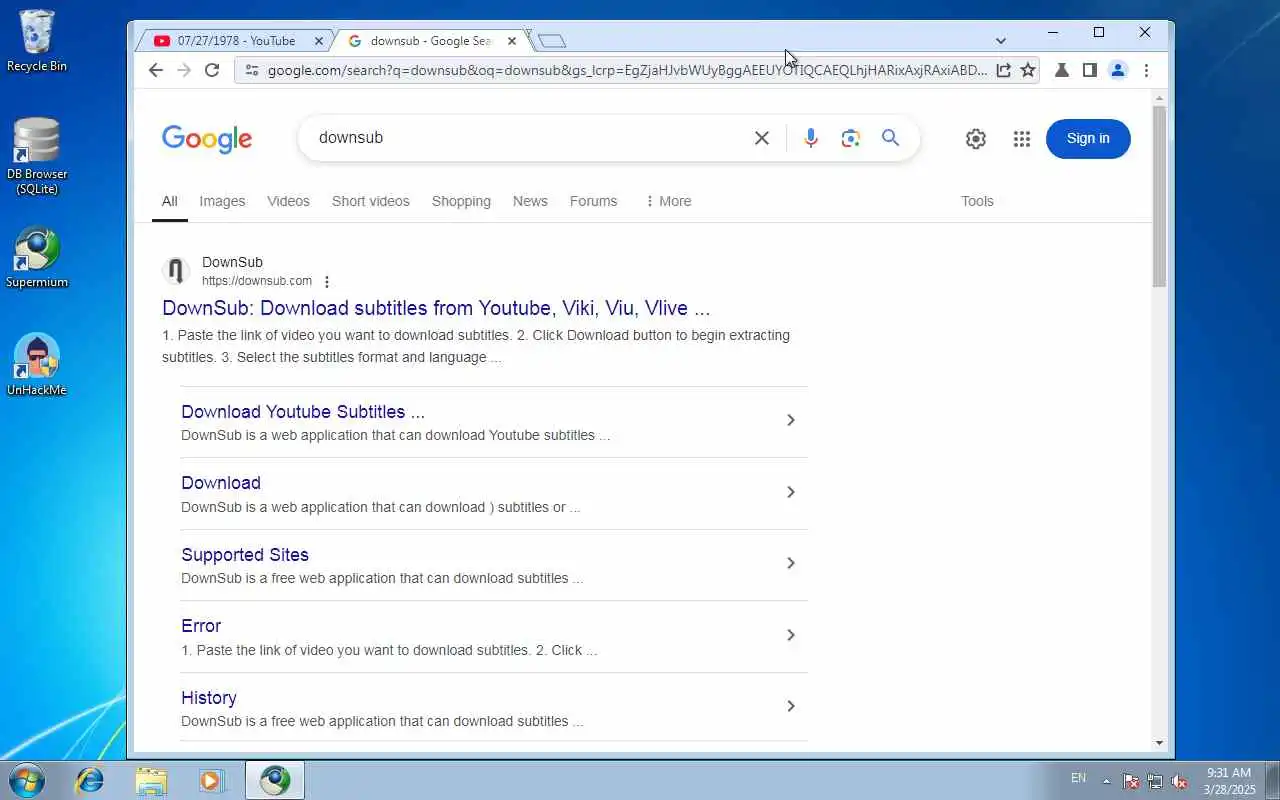Search by image with Google Lens icon
The width and height of the screenshot is (1280, 800).
[851, 138]
